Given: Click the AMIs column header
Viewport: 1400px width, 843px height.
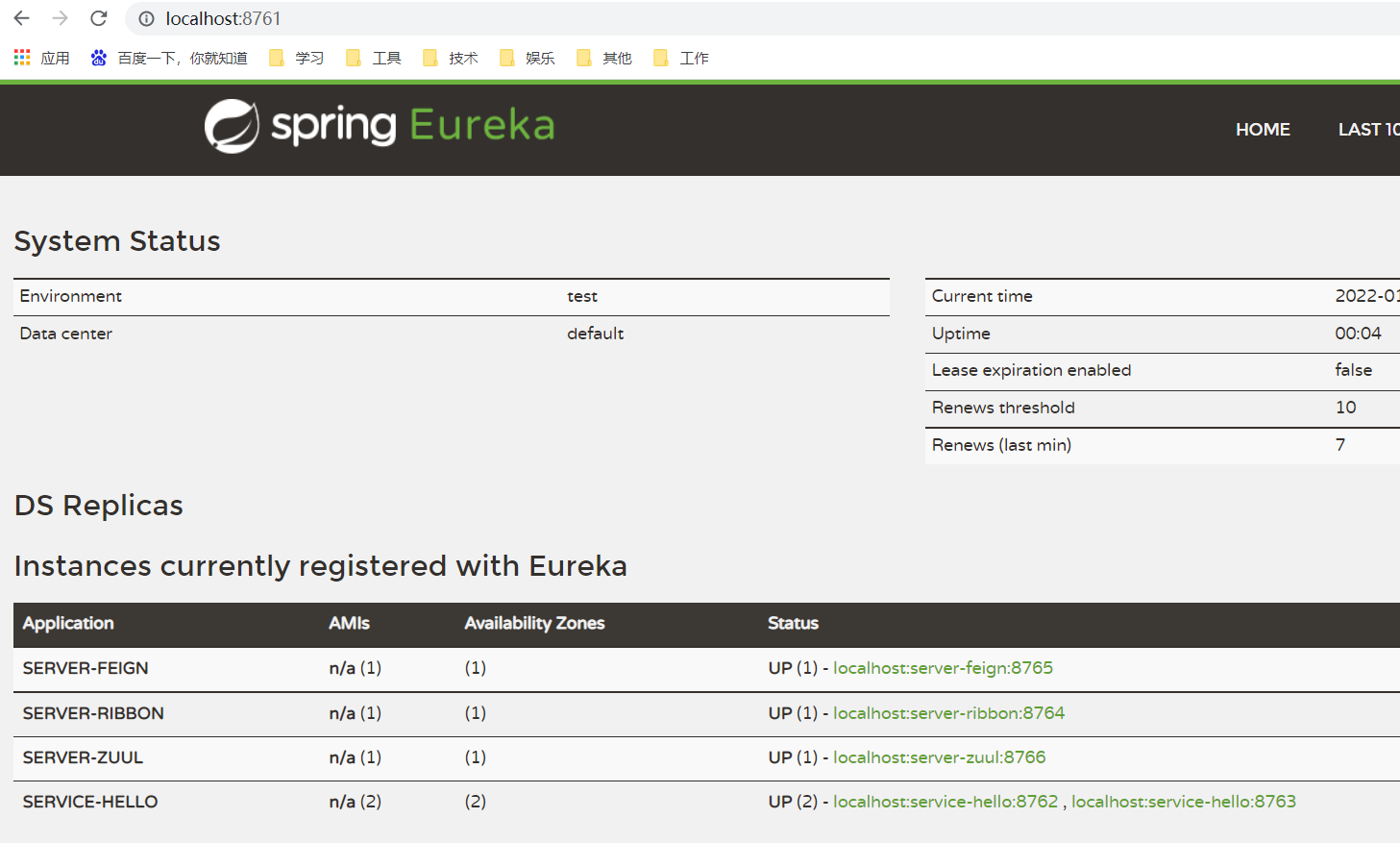Looking at the screenshot, I should [349, 623].
